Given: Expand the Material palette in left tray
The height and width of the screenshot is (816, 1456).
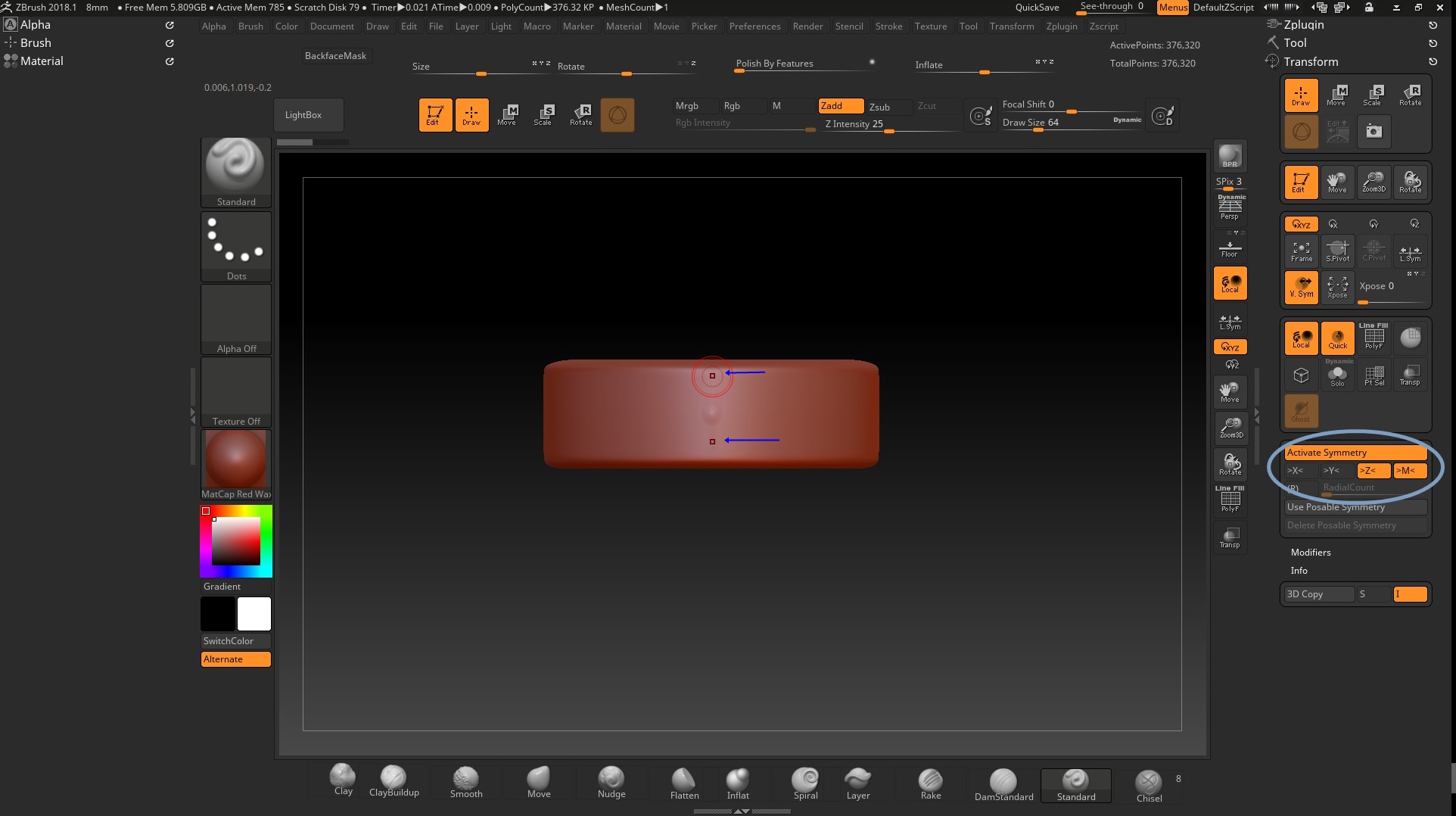Looking at the screenshot, I should coord(42,61).
